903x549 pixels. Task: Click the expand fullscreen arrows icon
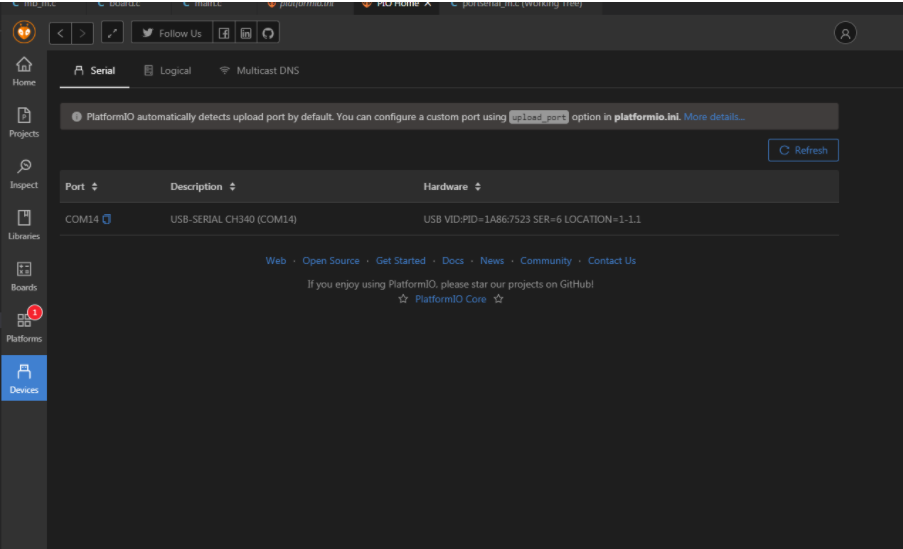point(112,33)
